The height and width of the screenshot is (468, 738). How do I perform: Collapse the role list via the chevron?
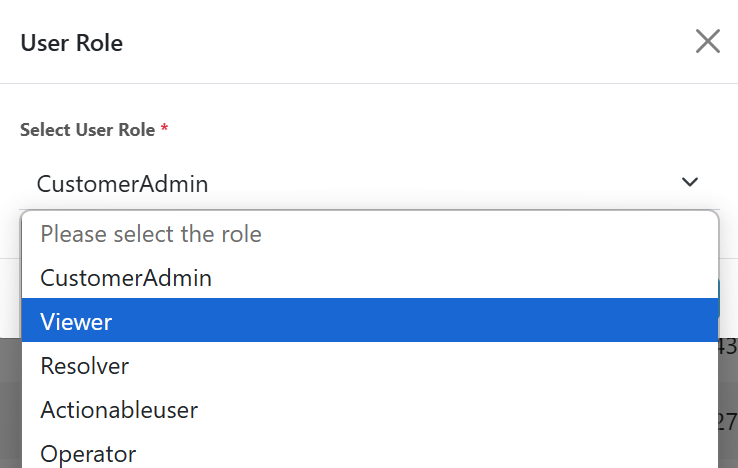click(x=689, y=182)
